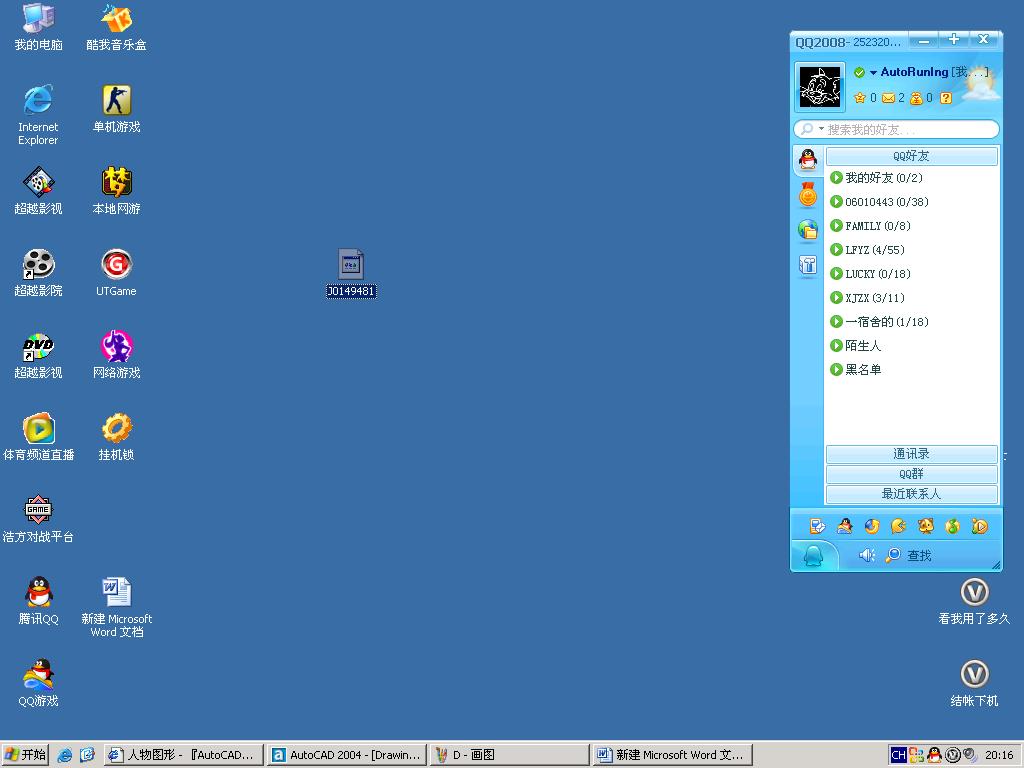
Task: Open the TT browser icon in QQ toolbar
Action: [x=872, y=526]
